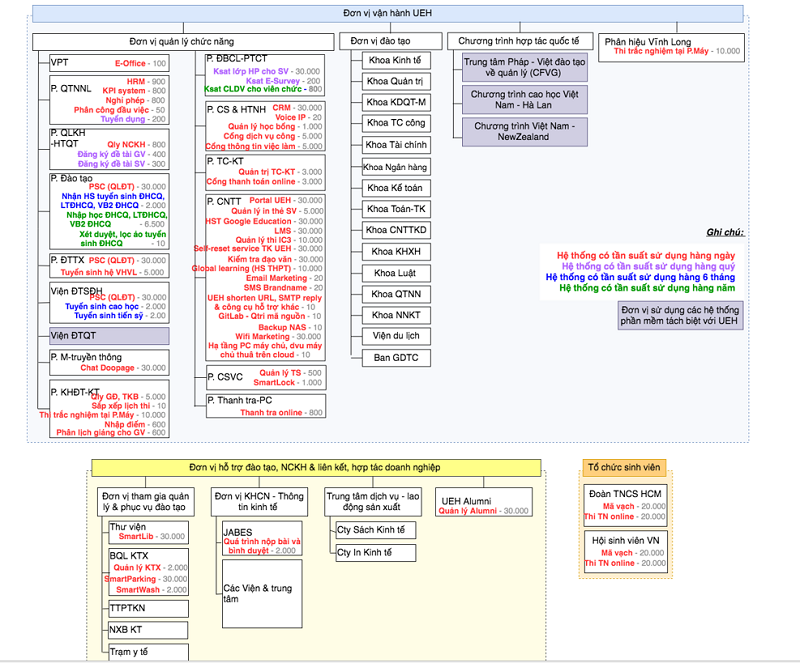Select 'Đơn vị KHCN - Thông tin kinh tế' box

click(259, 502)
